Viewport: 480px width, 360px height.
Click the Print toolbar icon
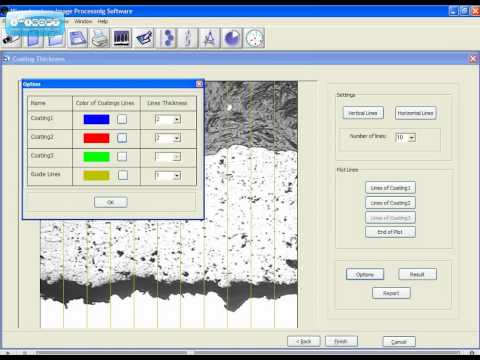pos(100,38)
